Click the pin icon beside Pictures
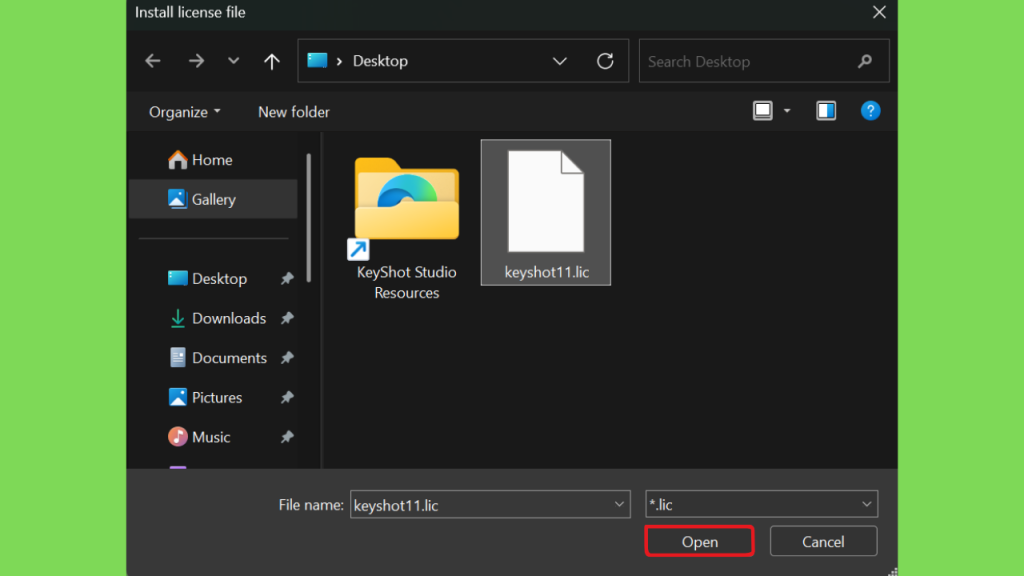The height and width of the screenshot is (576, 1024). click(x=287, y=398)
